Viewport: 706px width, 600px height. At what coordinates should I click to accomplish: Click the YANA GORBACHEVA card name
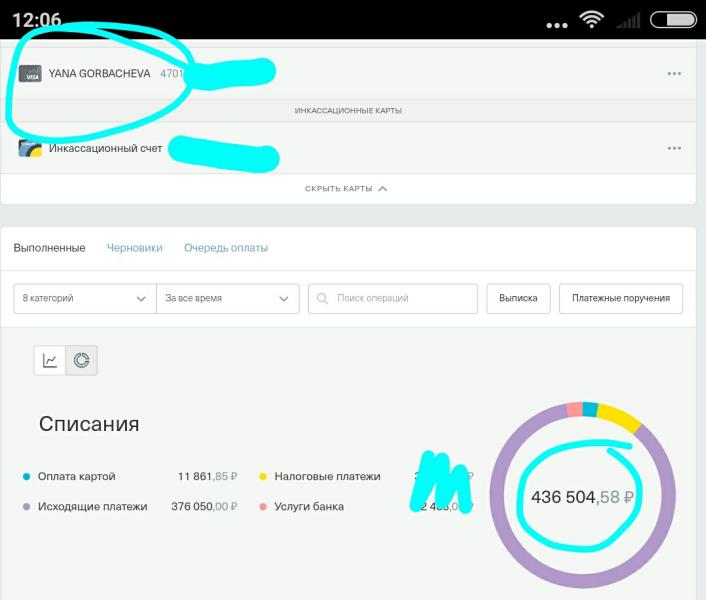pos(100,73)
